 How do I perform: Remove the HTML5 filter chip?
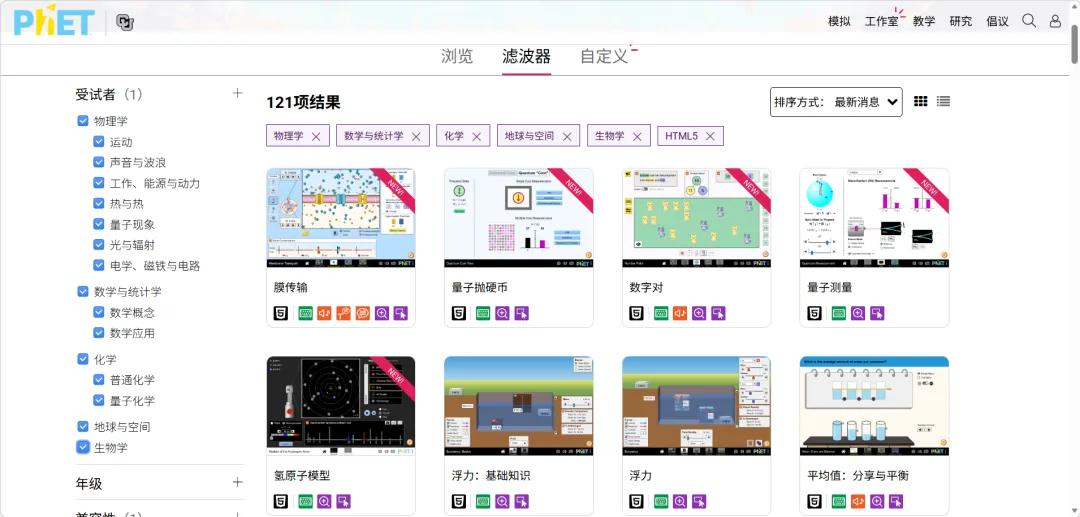tap(710, 136)
